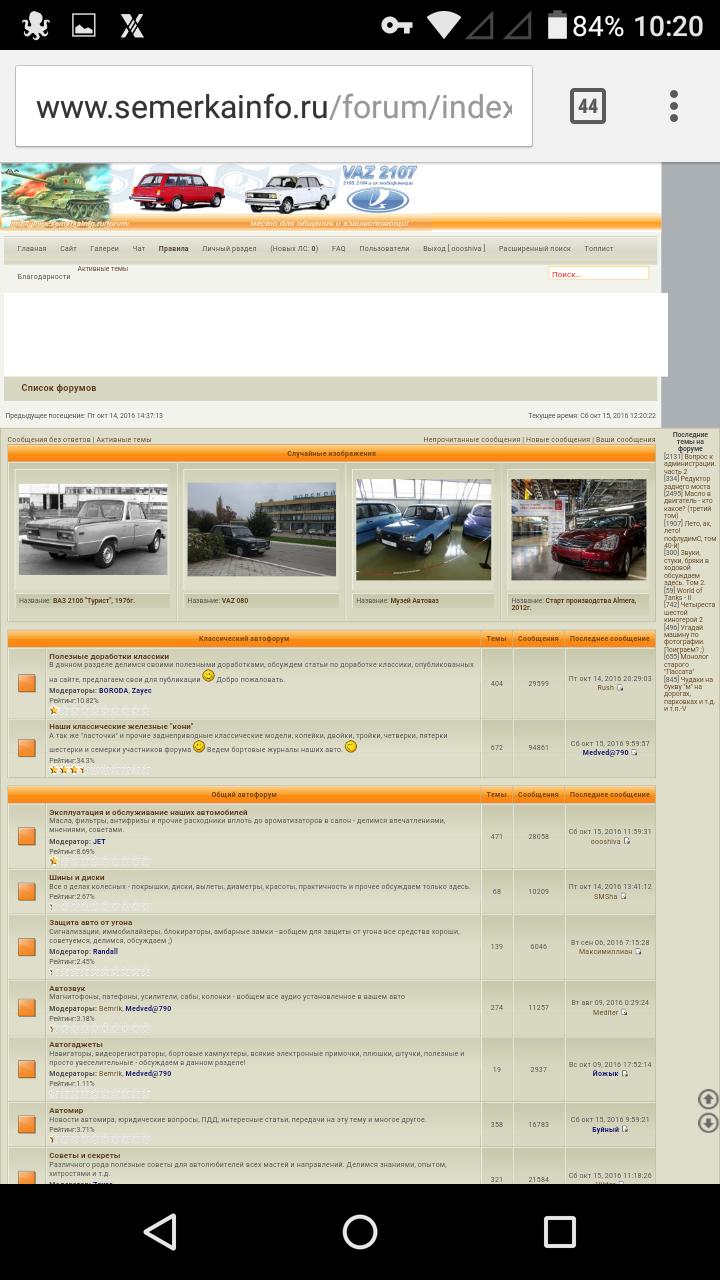Open latest post icon next to Буйный
Image resolution: width=720 pixels, height=1280 pixels.
pyautogui.click(x=626, y=1128)
